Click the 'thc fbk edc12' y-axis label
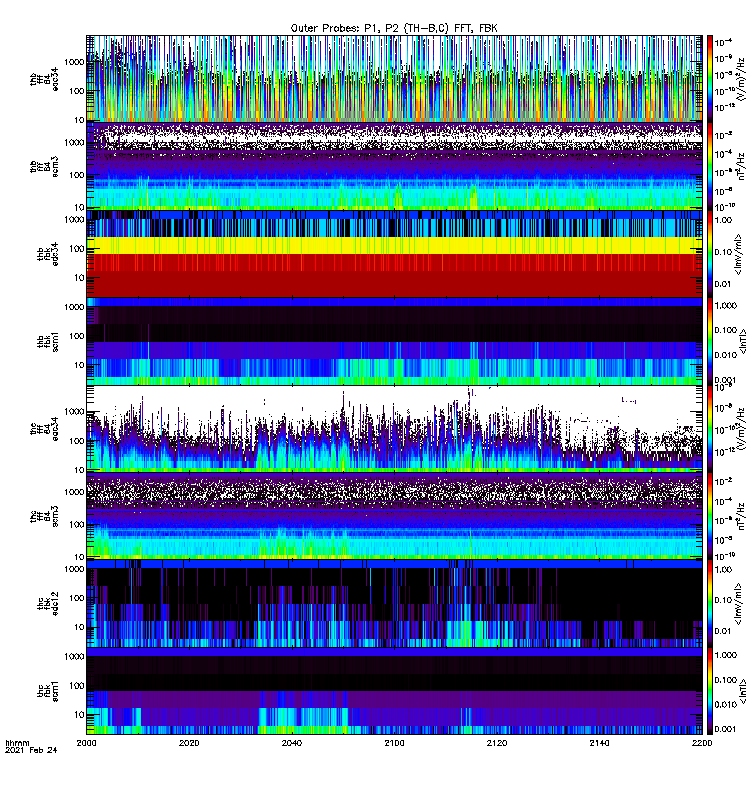Viewport: 750px width, 800px height. coord(47,604)
